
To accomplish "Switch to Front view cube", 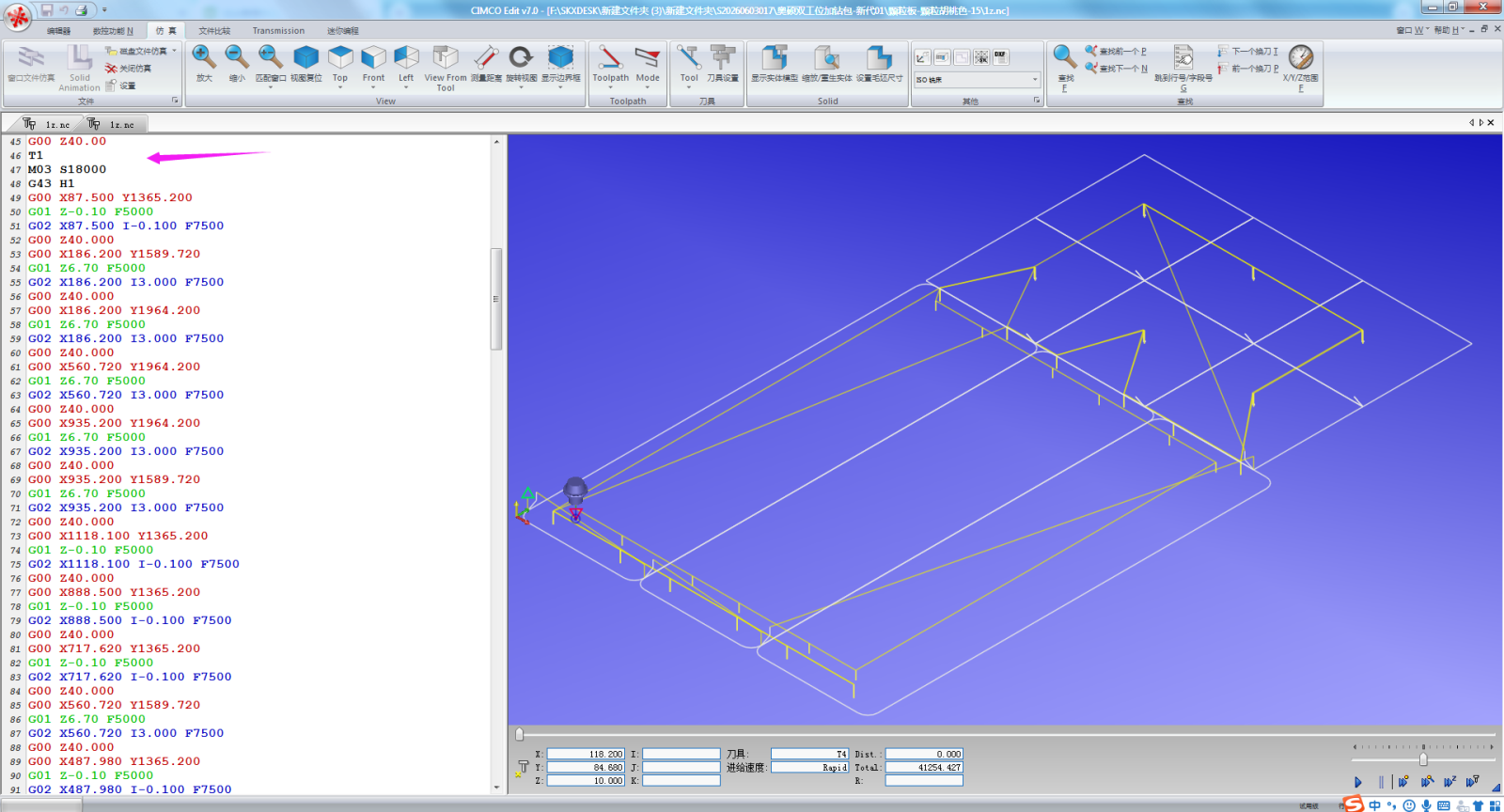I will click(x=373, y=58).
